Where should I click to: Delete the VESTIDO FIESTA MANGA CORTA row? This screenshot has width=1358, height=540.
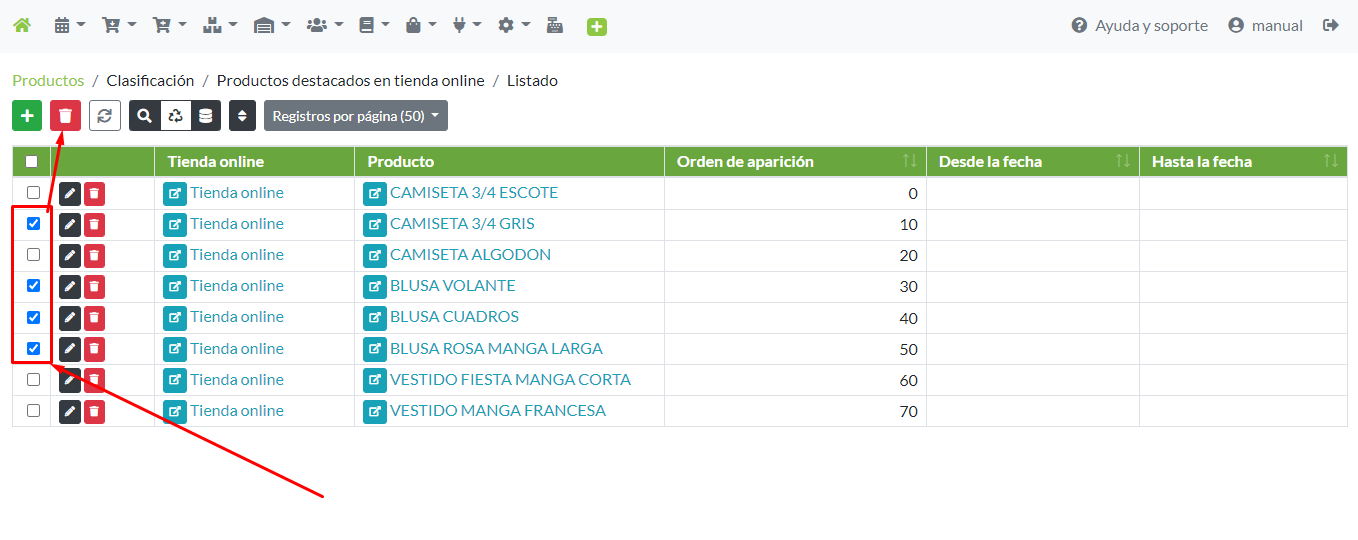coord(94,380)
